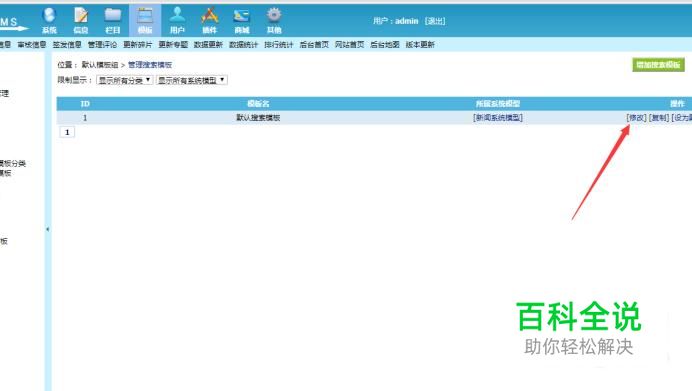Open the 插件 (Plugin) tools icon

tap(210, 20)
